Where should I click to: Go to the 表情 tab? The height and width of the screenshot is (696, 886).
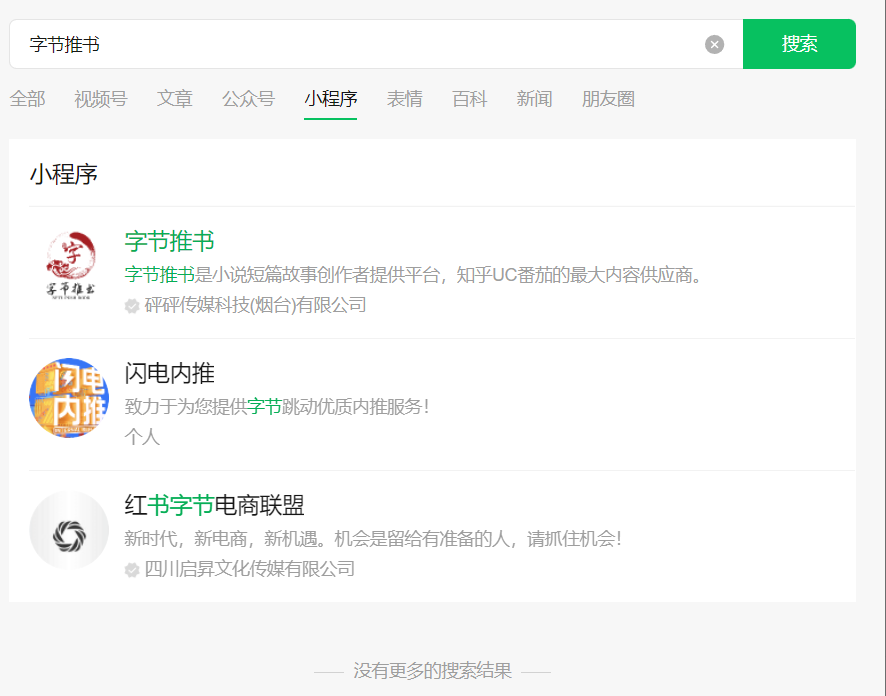pos(405,99)
